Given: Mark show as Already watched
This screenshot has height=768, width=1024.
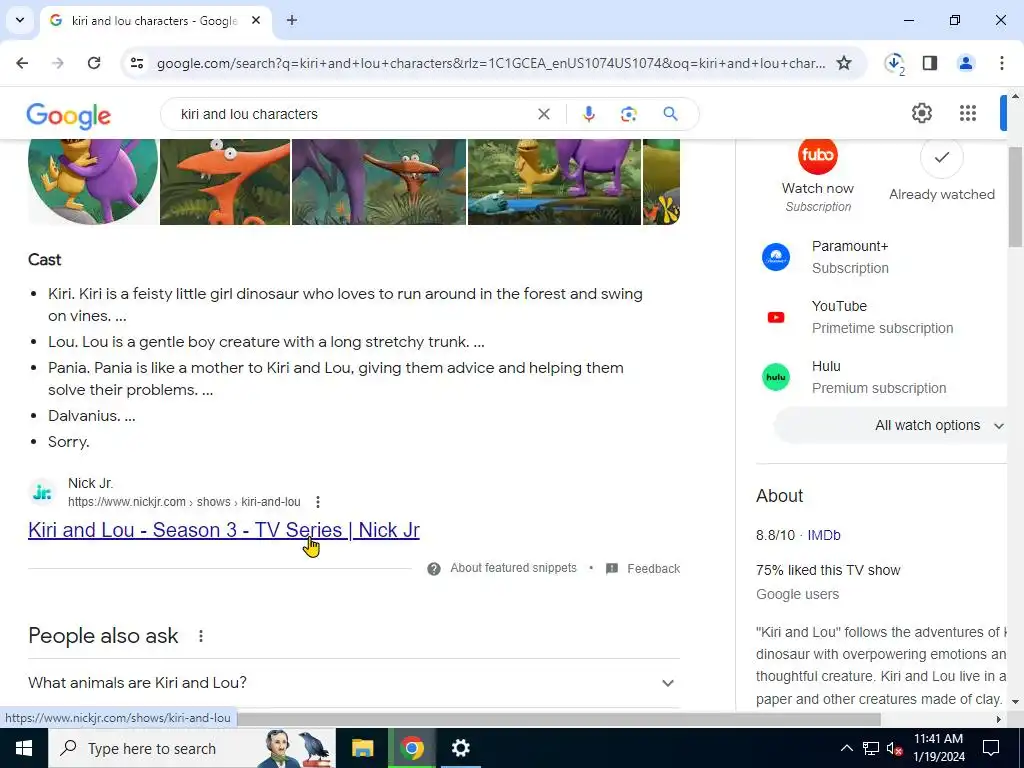Looking at the screenshot, I should click(x=941, y=171).
